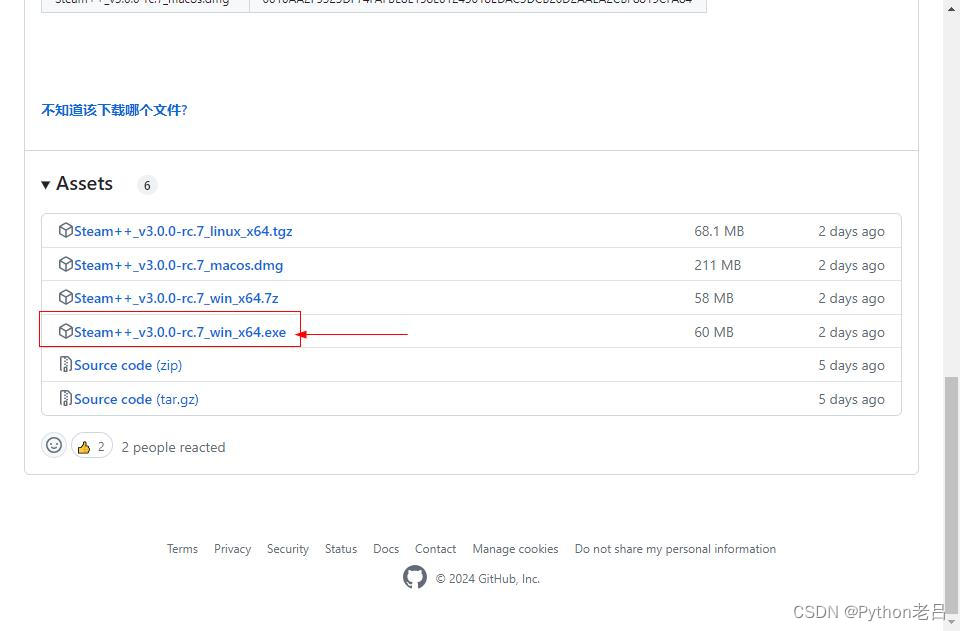The image size is (960, 631).
Task: Click the page vertical scrollbar thumb
Action: [951, 496]
